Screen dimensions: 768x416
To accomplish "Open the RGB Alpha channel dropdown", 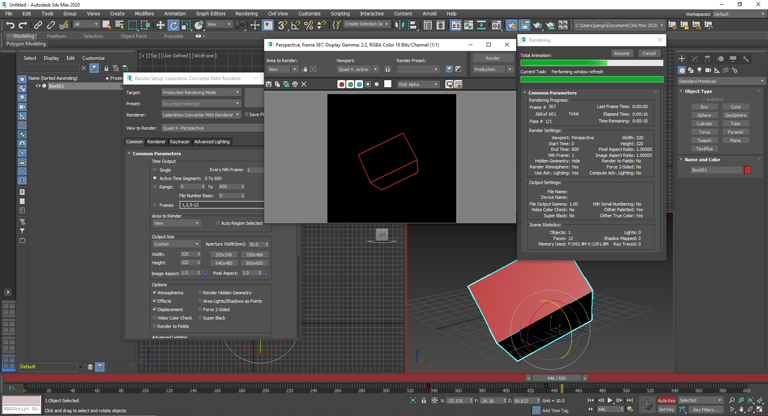I will [417, 85].
